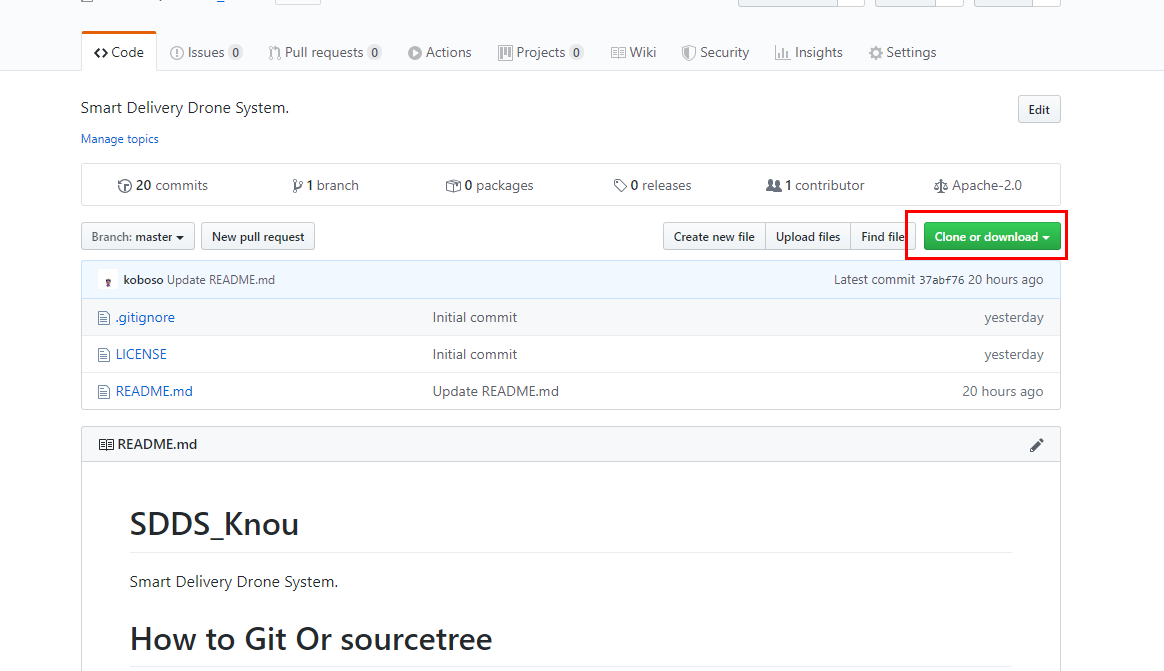The height and width of the screenshot is (671, 1164).
Task: Click the packages box icon
Action: pos(453,186)
